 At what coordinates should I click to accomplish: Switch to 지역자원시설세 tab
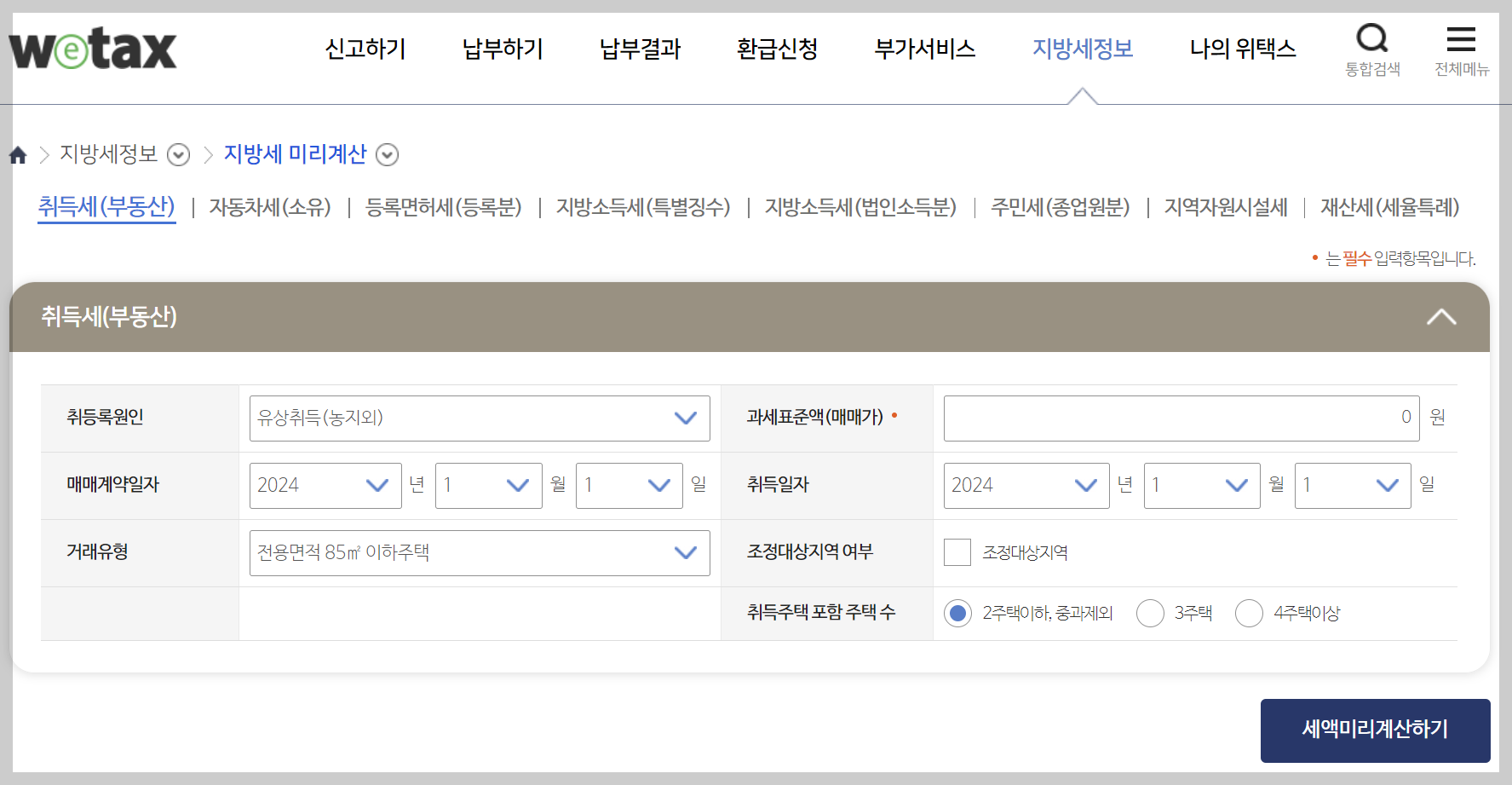point(1226,207)
